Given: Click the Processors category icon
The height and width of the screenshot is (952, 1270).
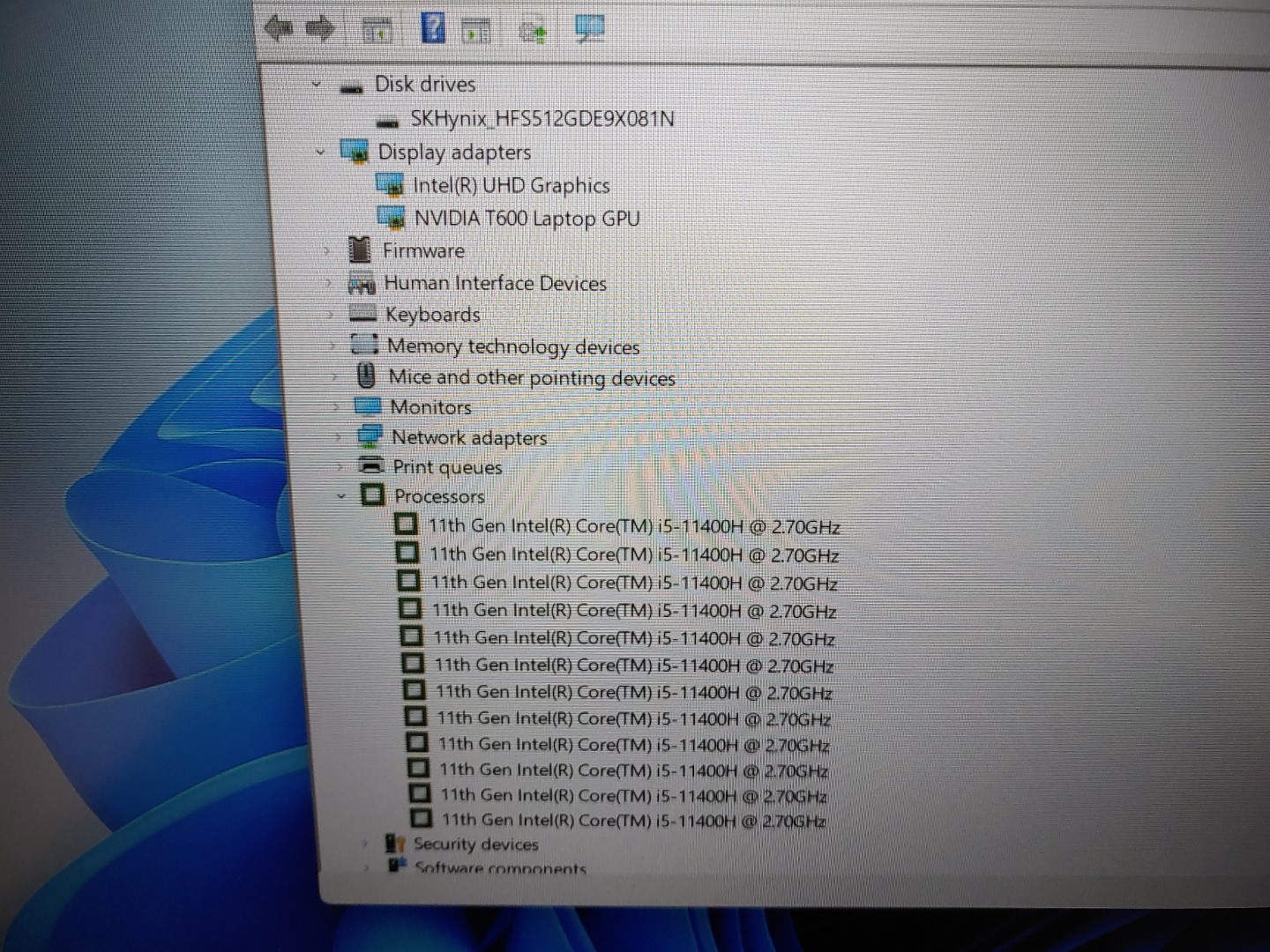Looking at the screenshot, I should 373,495.
